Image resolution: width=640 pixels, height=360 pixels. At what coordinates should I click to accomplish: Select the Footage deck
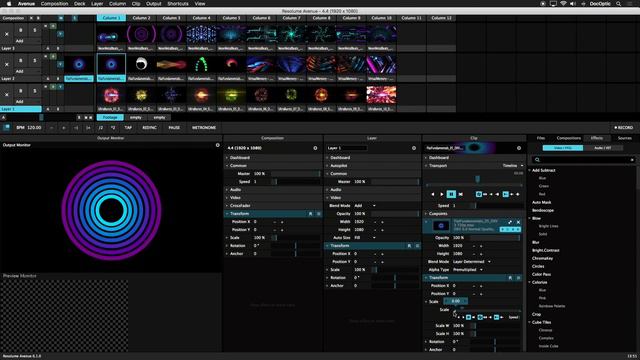(x=110, y=118)
